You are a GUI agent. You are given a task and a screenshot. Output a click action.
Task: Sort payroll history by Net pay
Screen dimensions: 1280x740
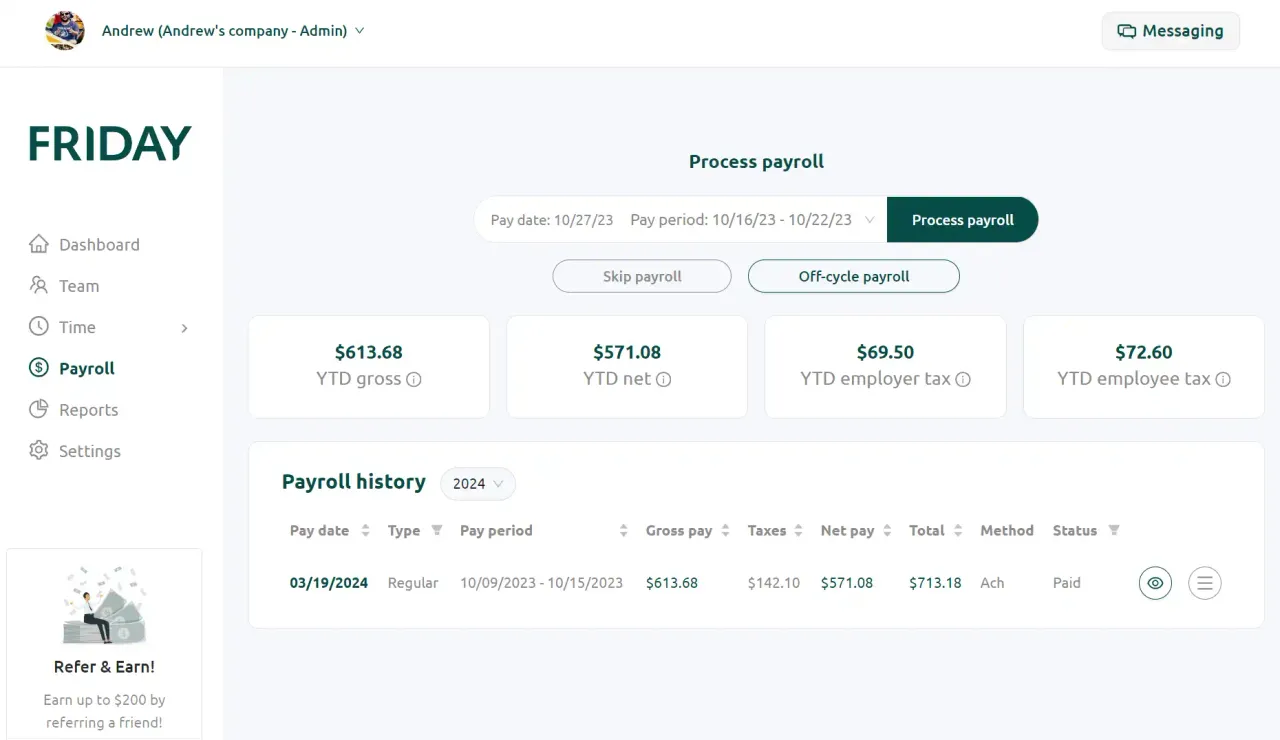pyautogui.click(x=886, y=531)
